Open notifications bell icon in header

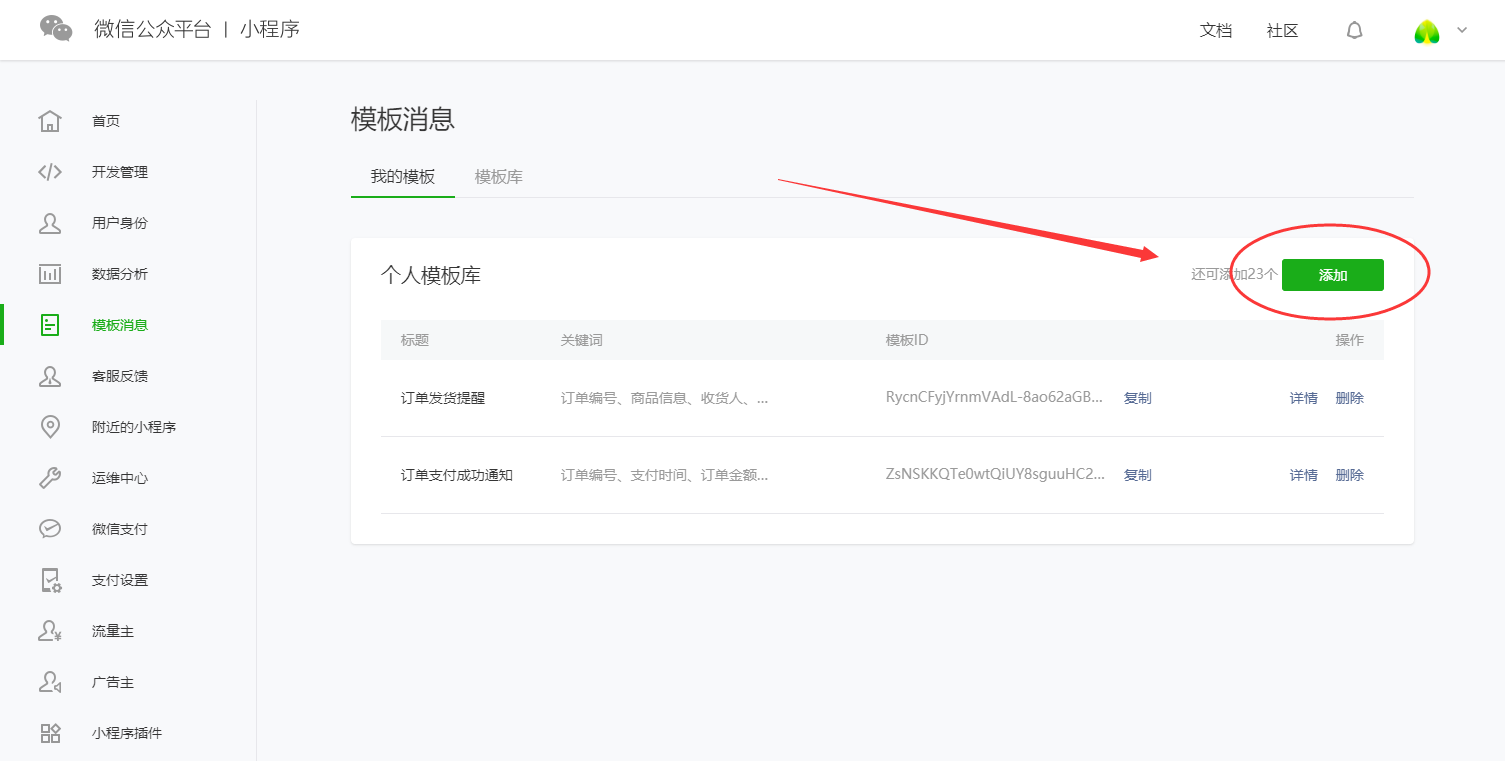tap(1354, 31)
